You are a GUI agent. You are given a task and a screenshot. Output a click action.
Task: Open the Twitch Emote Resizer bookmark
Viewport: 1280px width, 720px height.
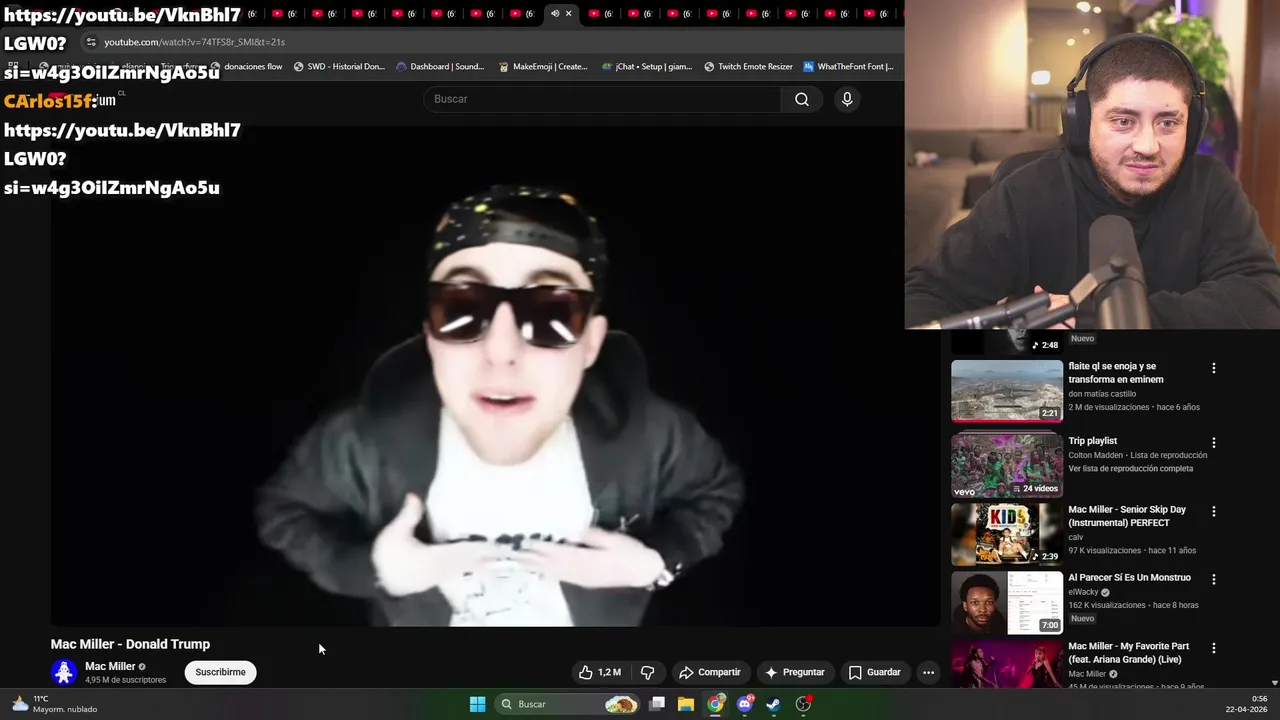[748, 67]
